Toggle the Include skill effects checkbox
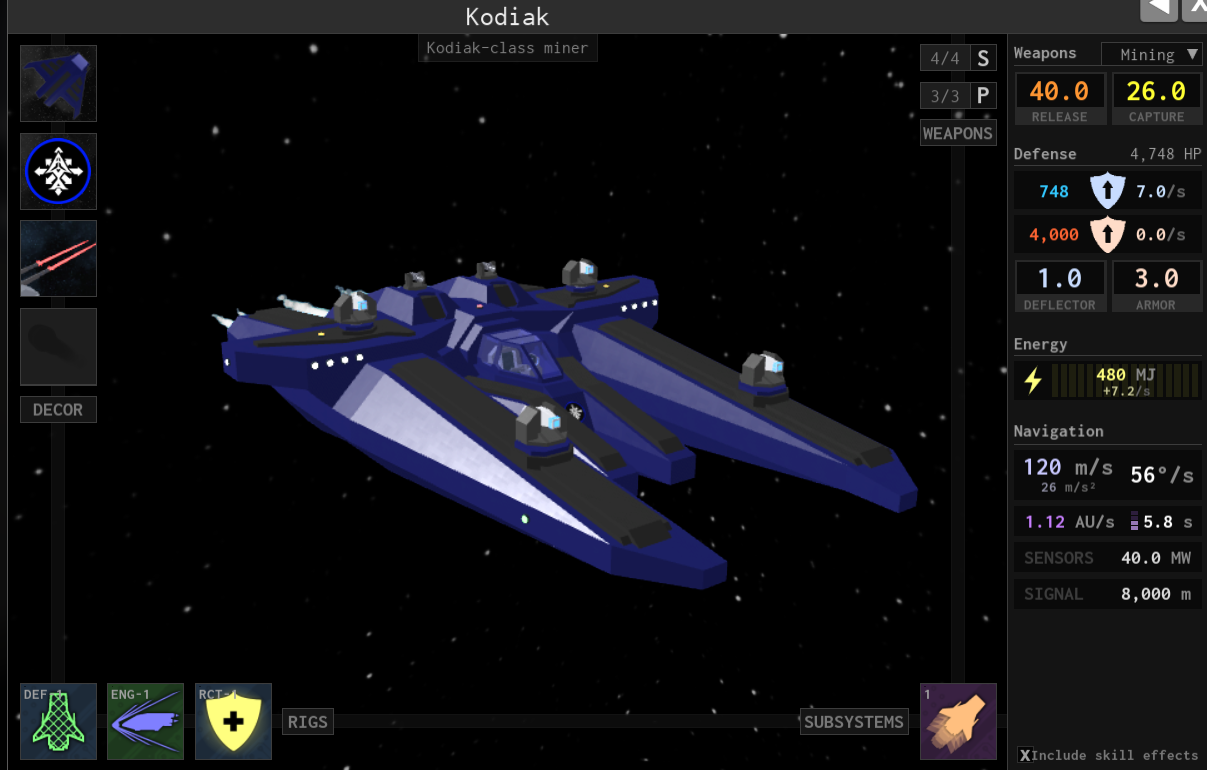Image resolution: width=1207 pixels, height=770 pixels. click(x=1025, y=755)
